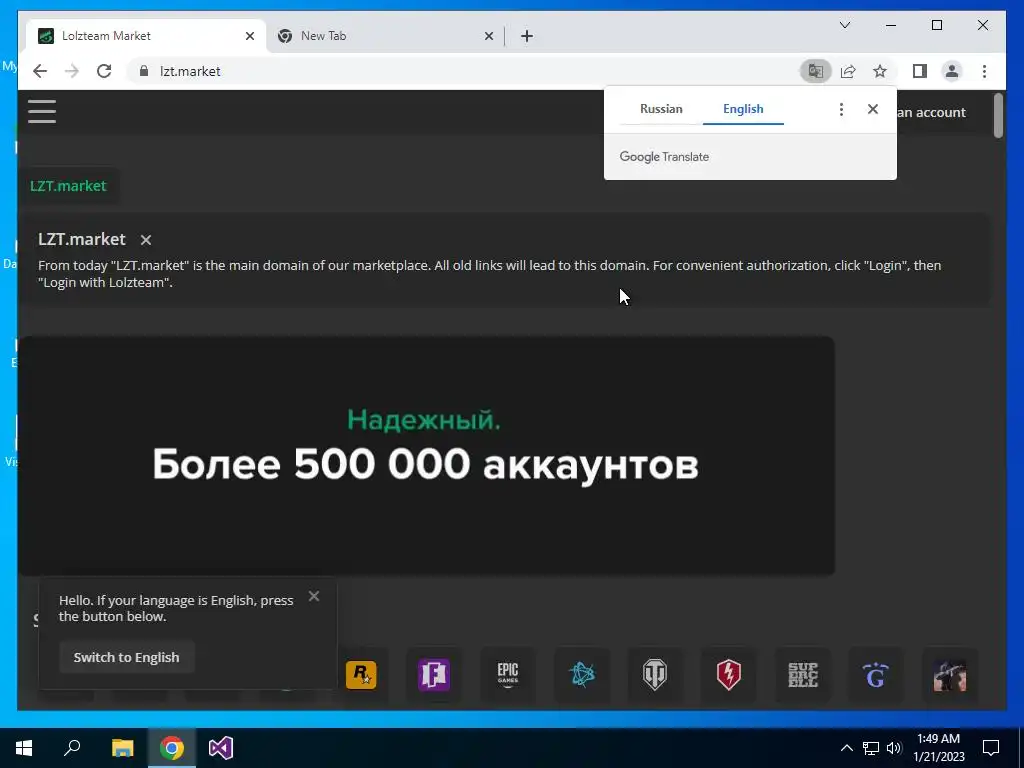Show hidden system tray icons
This screenshot has width=1024, height=768.
tap(846, 748)
